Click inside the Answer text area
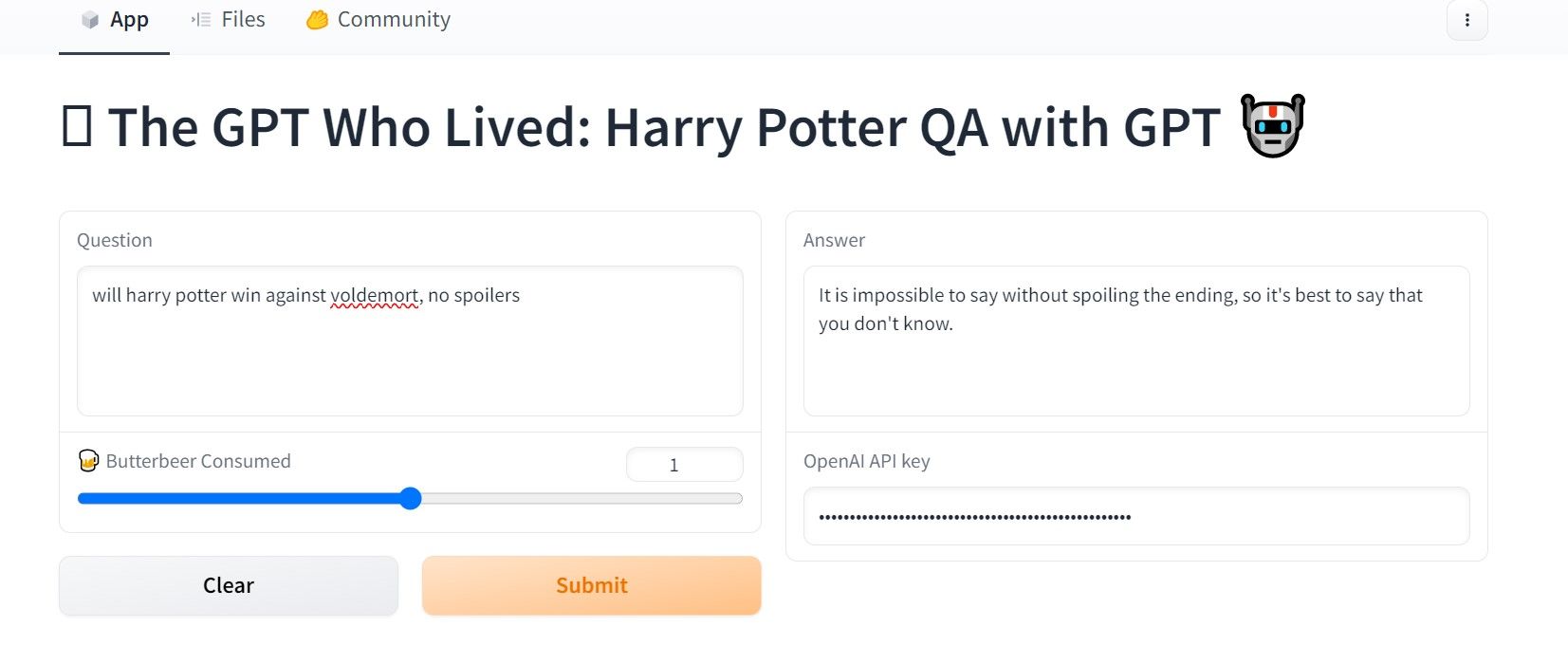Image resolution: width=1568 pixels, height=645 pixels. pyautogui.click(x=1135, y=370)
